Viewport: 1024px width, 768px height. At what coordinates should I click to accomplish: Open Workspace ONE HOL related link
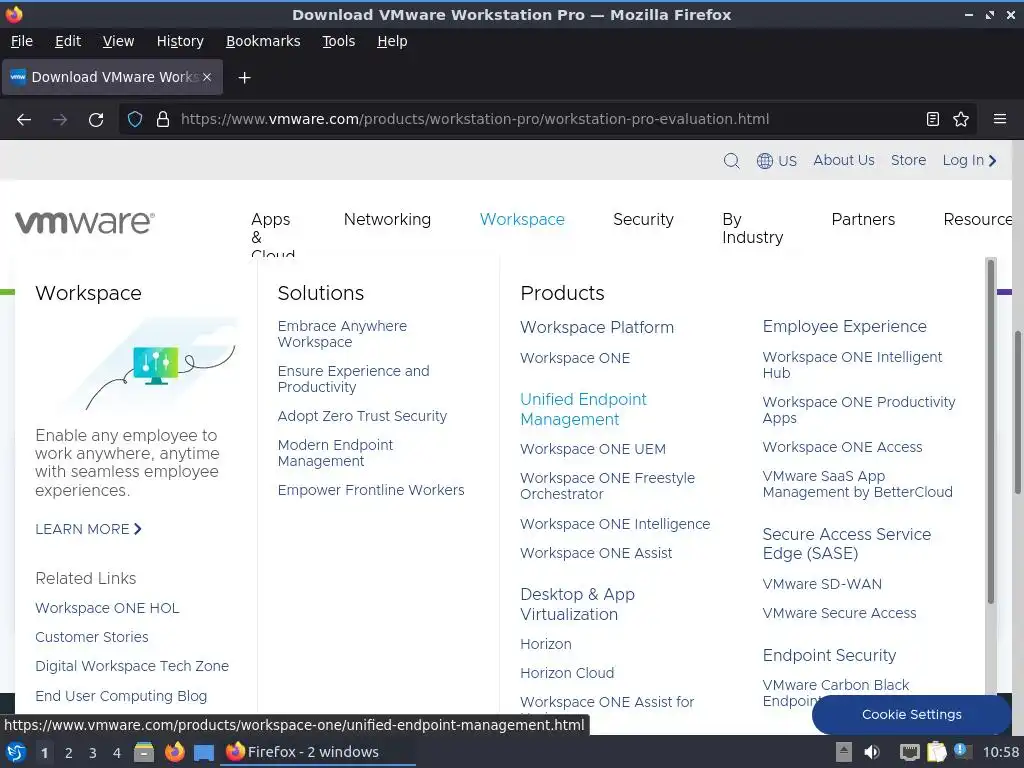pos(107,608)
